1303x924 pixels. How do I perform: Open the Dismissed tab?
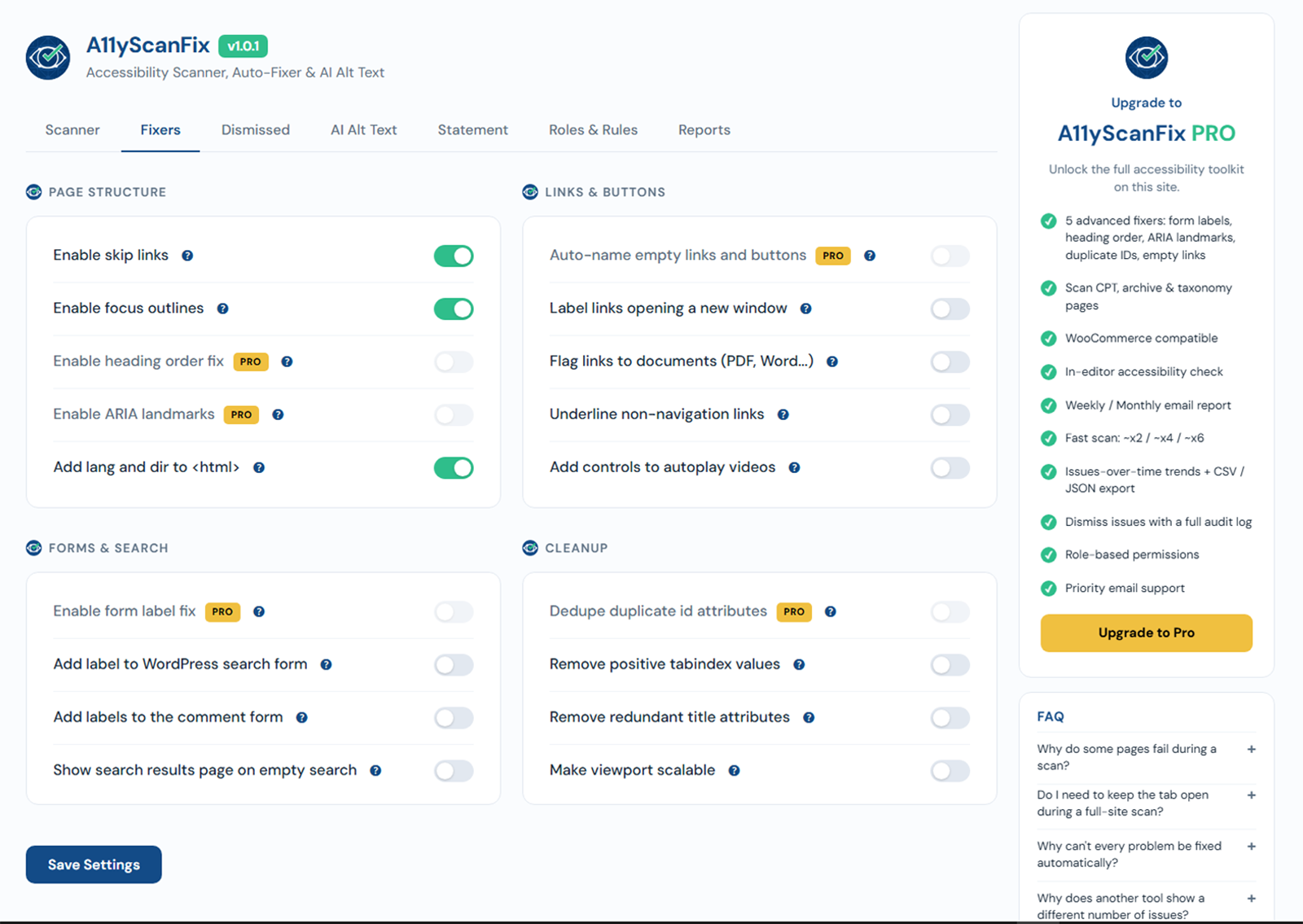[x=256, y=129]
